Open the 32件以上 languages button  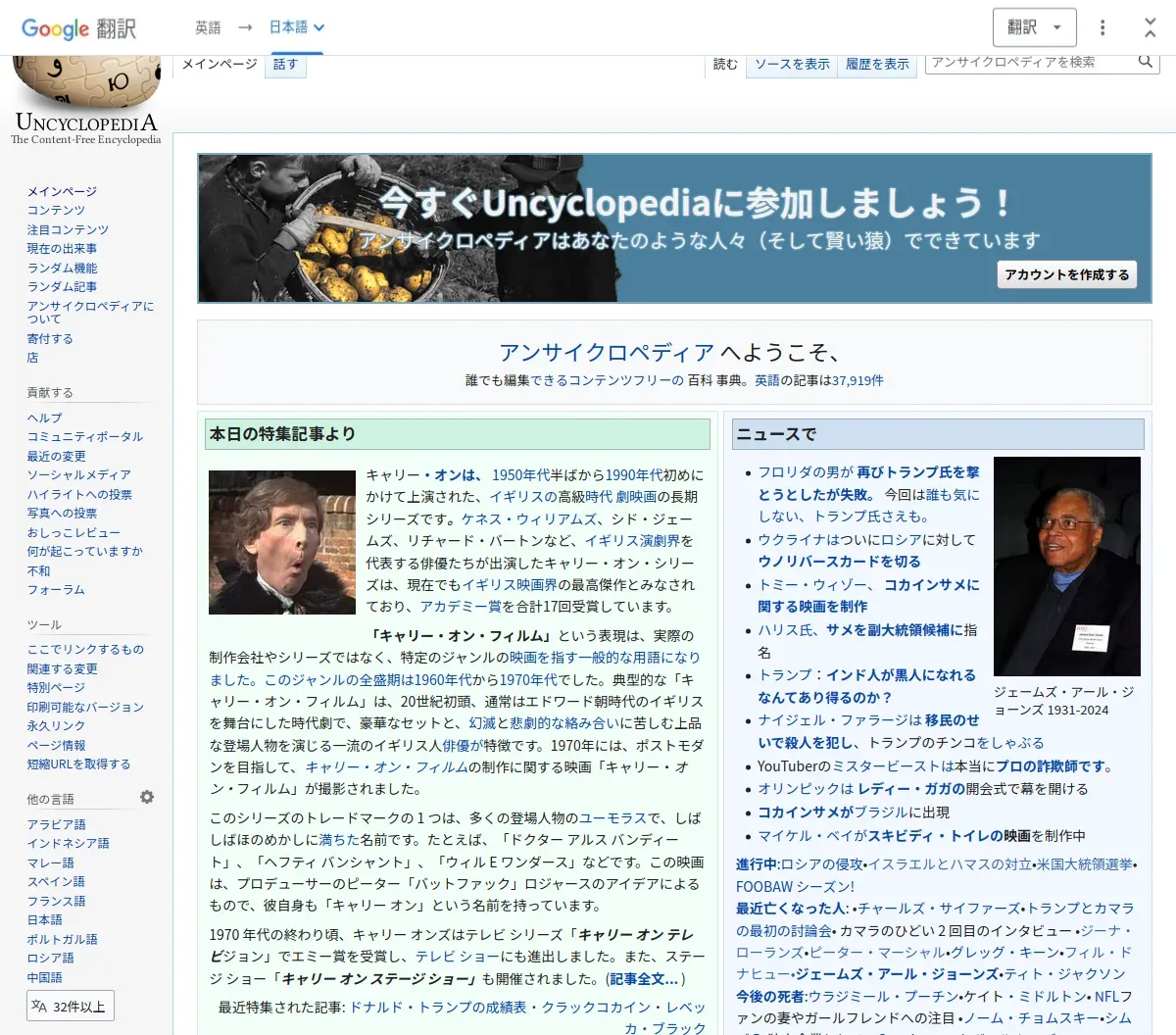click(71, 1006)
